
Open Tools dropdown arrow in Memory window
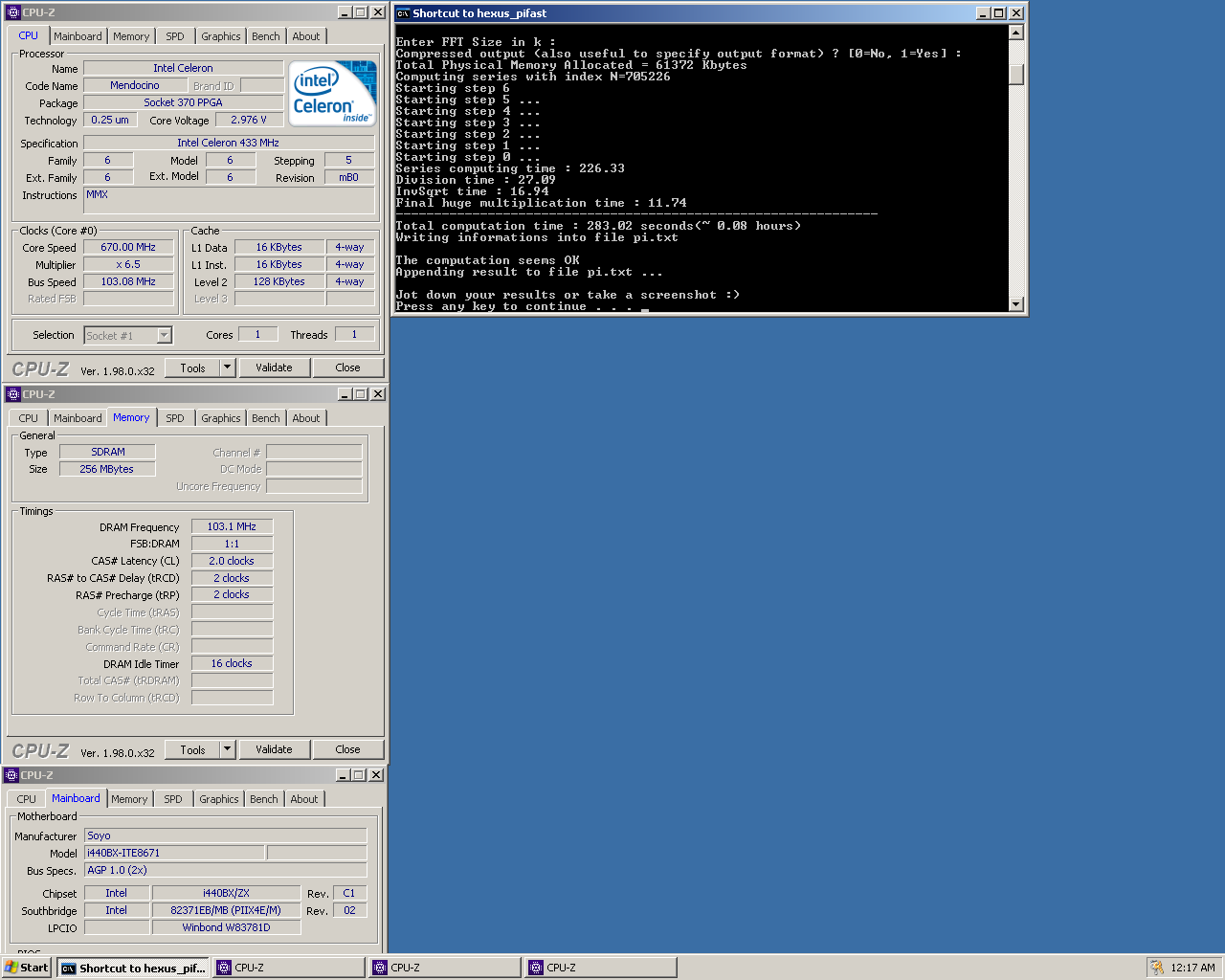point(228,749)
